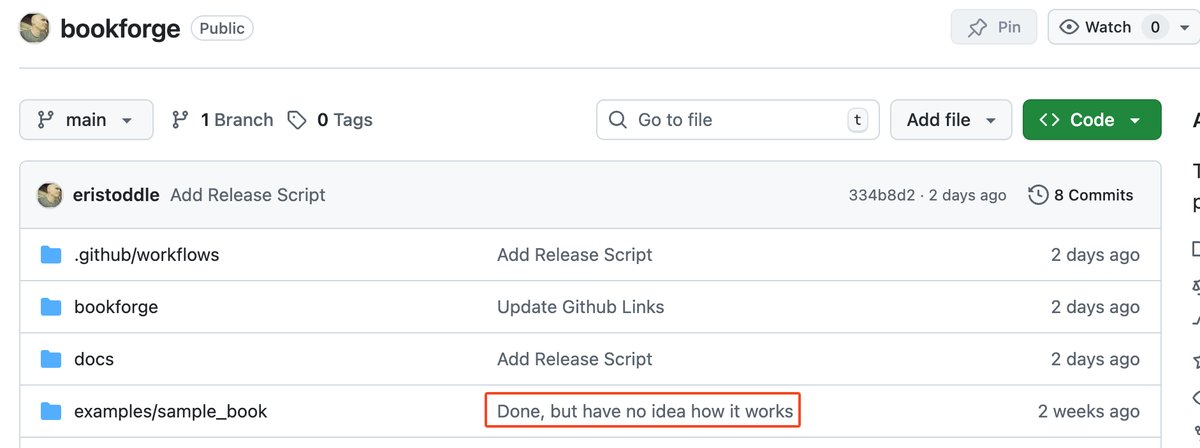This screenshot has width=1200, height=448.
Task: Click the Public visibility badge
Action: point(222,28)
